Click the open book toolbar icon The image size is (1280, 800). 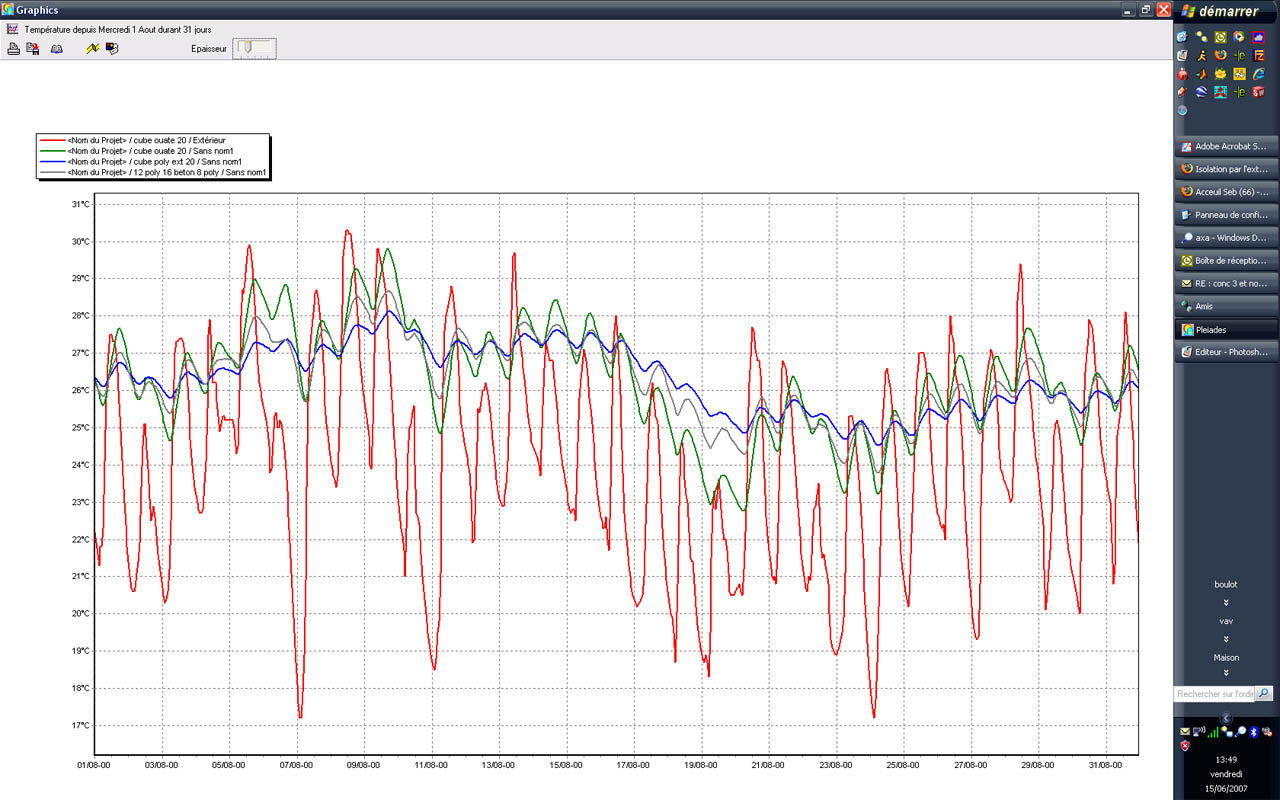pos(57,48)
